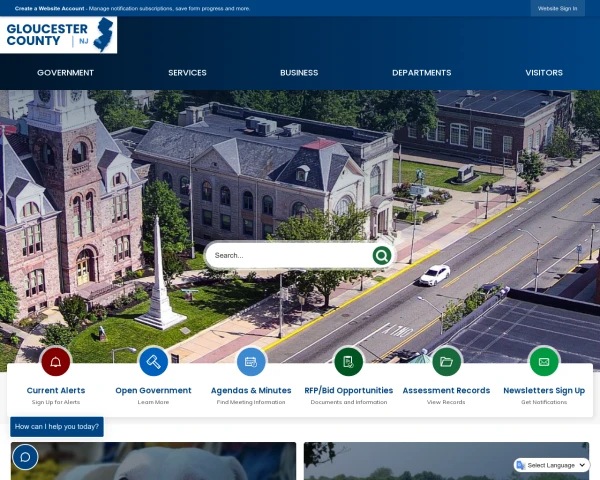600x480 pixels.
Task: Expand the Business navigation menu
Action: pyautogui.click(x=299, y=72)
